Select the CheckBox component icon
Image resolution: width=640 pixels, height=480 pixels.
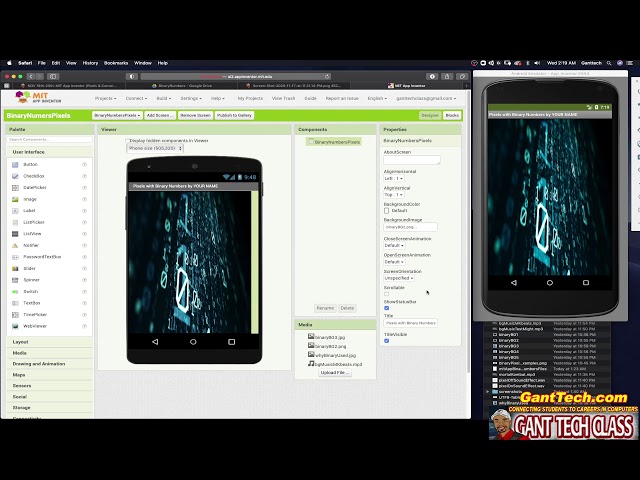15,176
